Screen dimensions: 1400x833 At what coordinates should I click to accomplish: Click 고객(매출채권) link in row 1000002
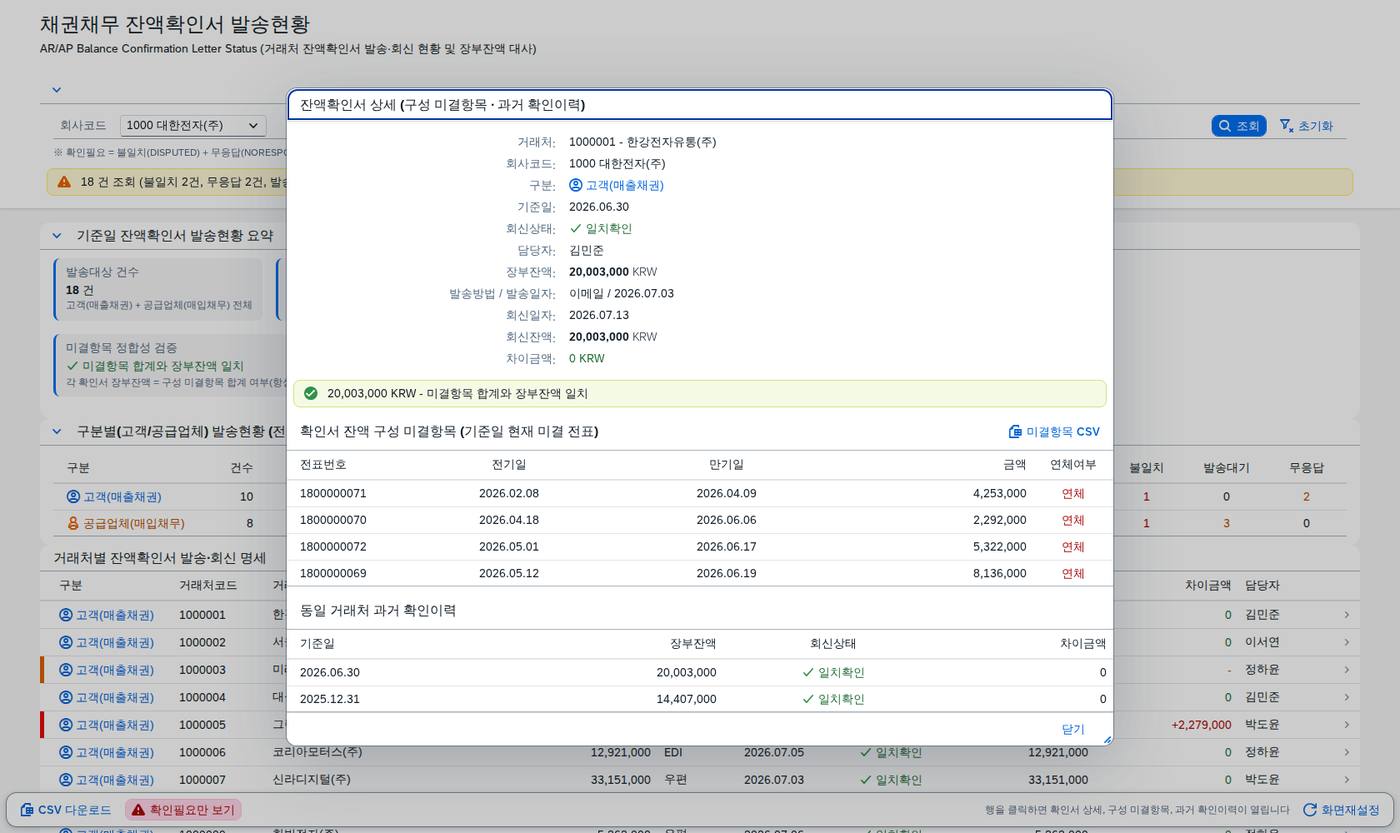click(106, 642)
